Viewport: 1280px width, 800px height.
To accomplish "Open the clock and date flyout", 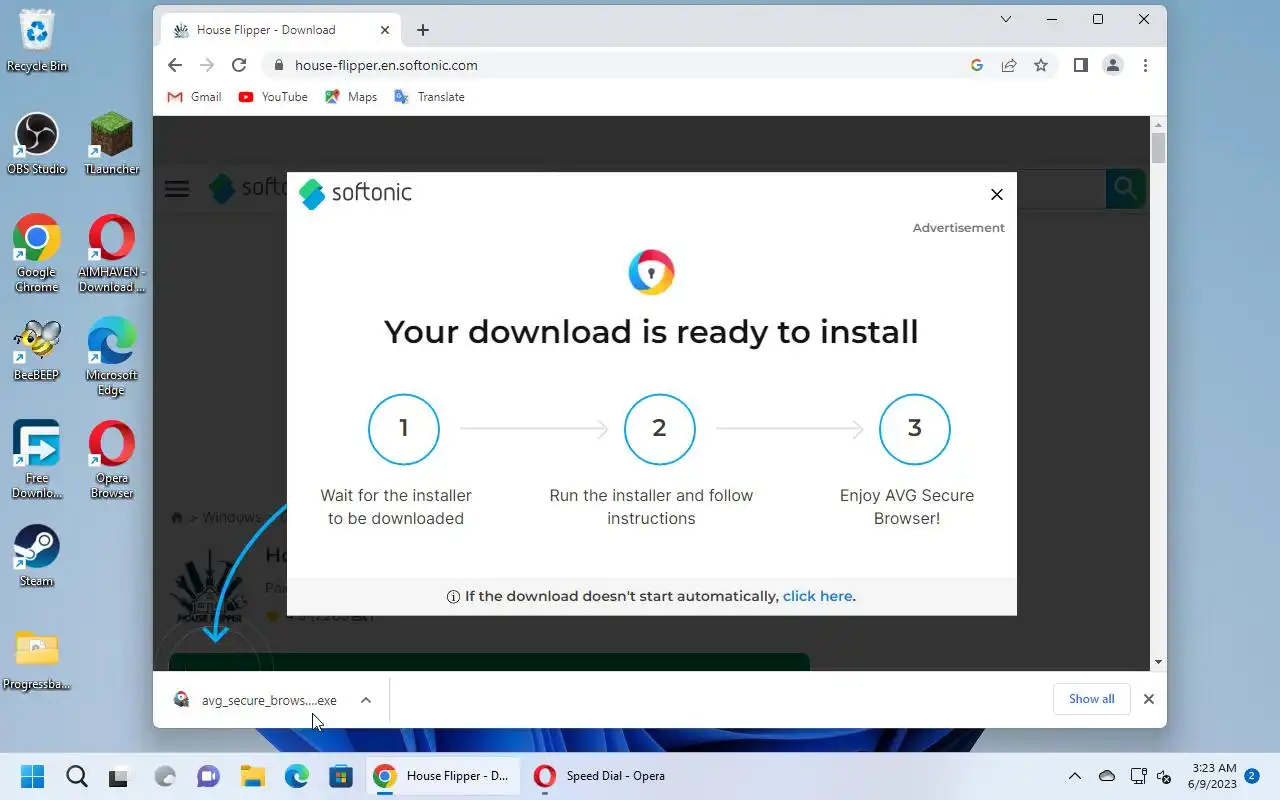I will point(1214,776).
